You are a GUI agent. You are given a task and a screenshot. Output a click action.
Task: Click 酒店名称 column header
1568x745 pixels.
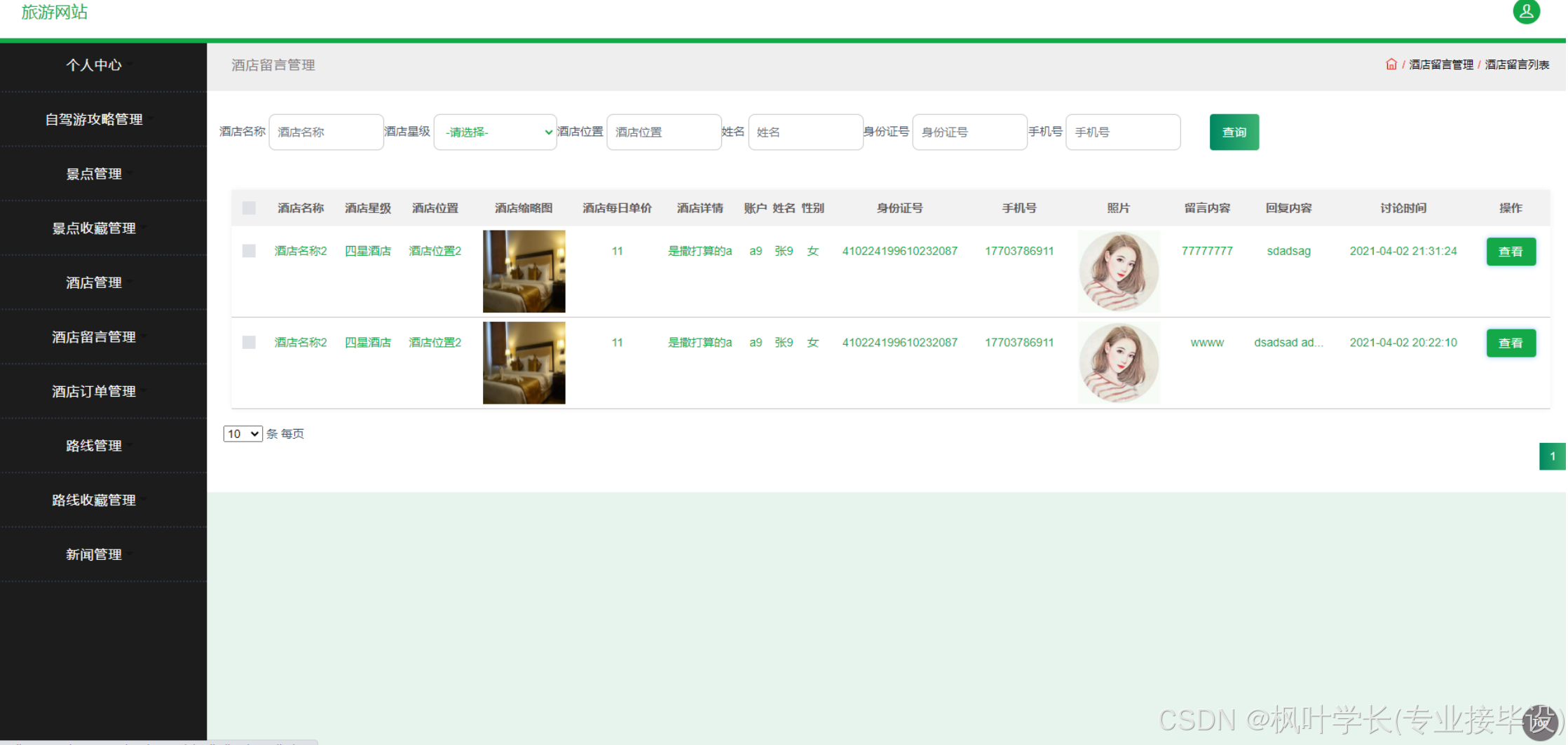[x=301, y=208]
